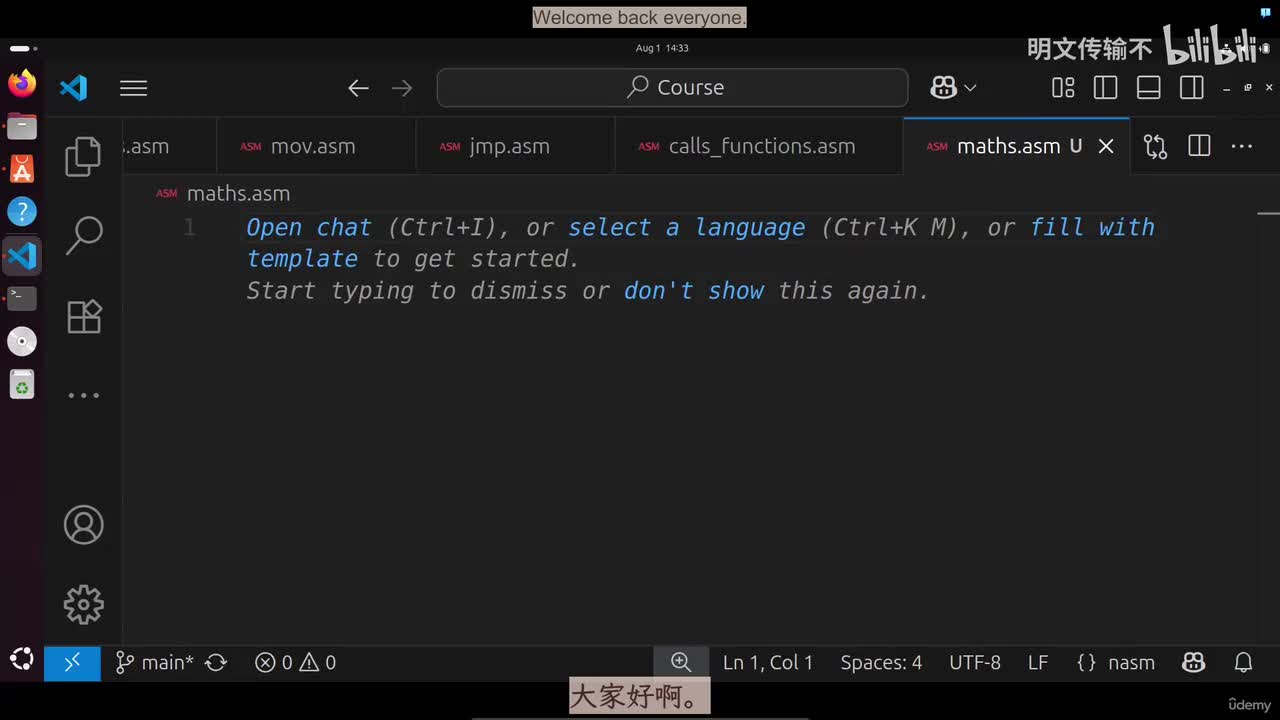Viewport: 1280px width, 720px height.
Task: Show Applications with the Ubuntu logo
Action: pyautogui.click(x=22, y=658)
